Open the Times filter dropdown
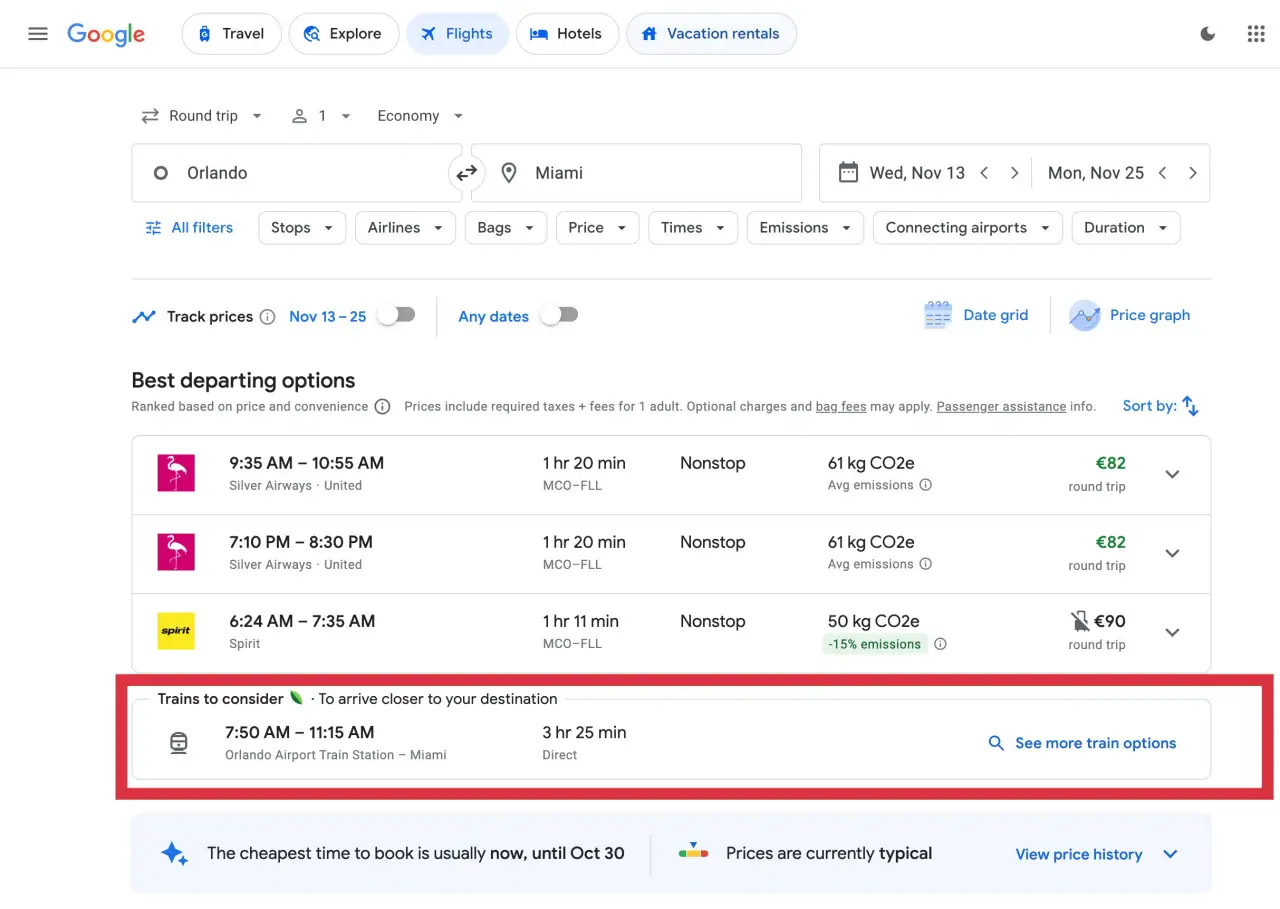Viewport: 1280px width, 909px height. click(693, 228)
